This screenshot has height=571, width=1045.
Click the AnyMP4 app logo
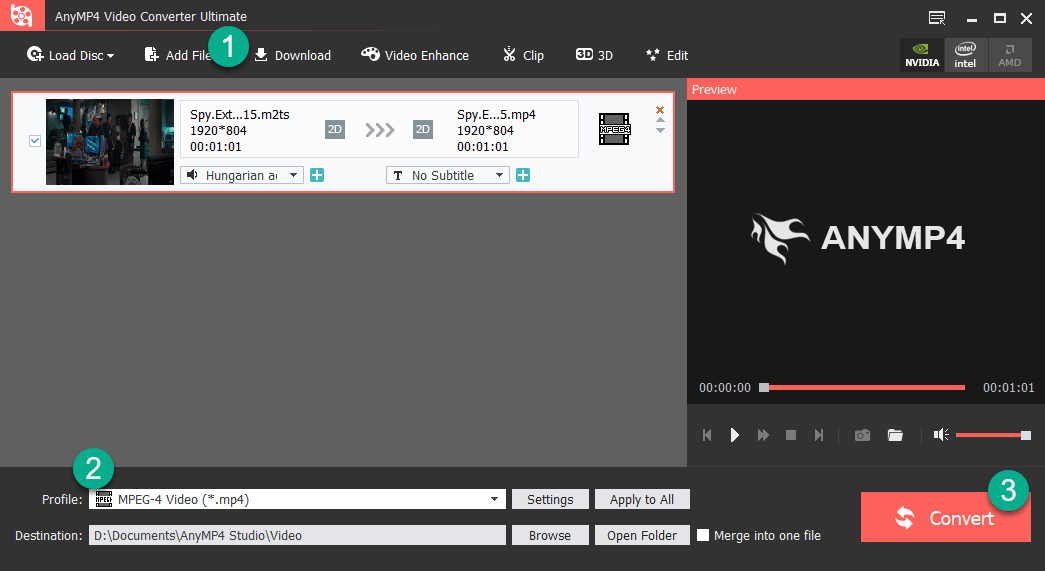(22, 15)
